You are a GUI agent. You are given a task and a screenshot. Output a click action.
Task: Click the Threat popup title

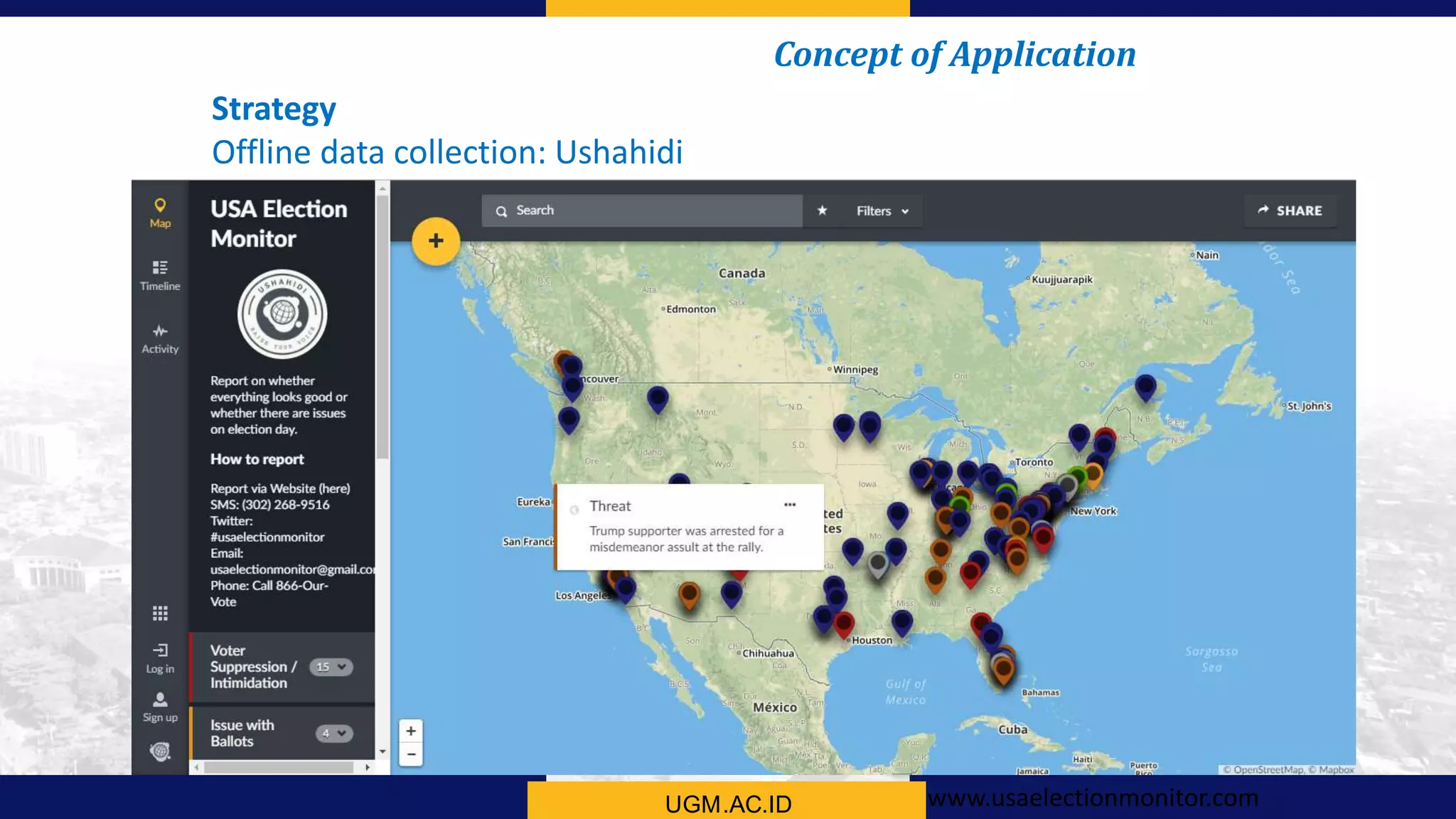tap(610, 506)
